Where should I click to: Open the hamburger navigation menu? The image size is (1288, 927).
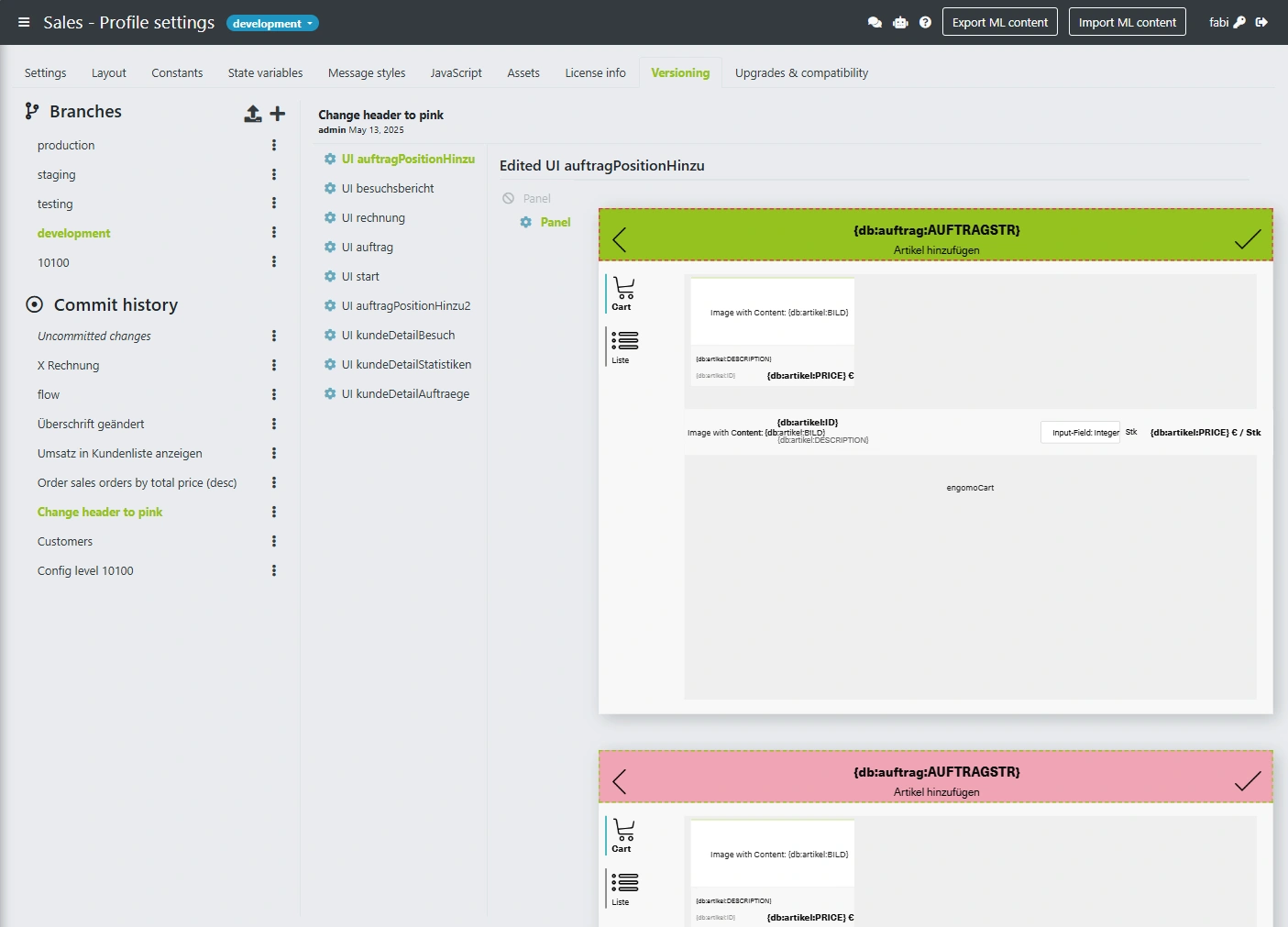[23, 22]
